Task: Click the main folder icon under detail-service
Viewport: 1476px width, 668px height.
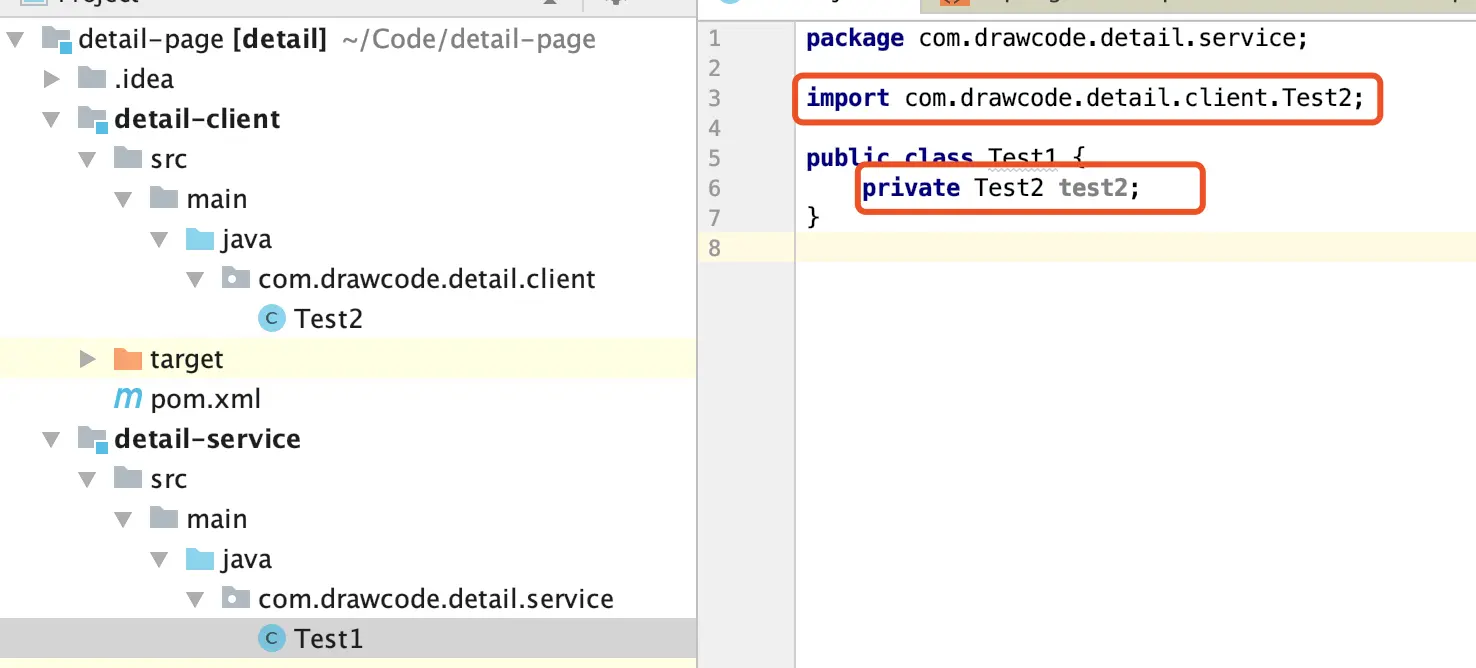Action: click(x=164, y=518)
